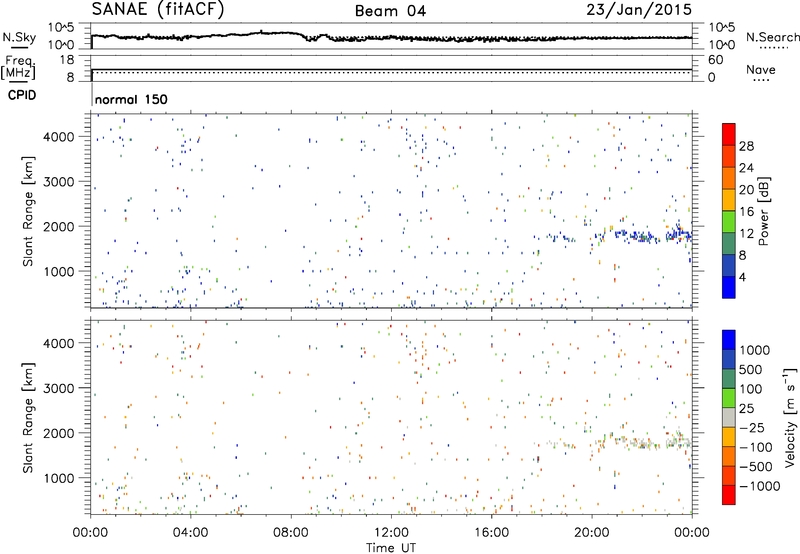
Task: Click the SANAE (fitACF) title text
Action: (x=158, y=10)
